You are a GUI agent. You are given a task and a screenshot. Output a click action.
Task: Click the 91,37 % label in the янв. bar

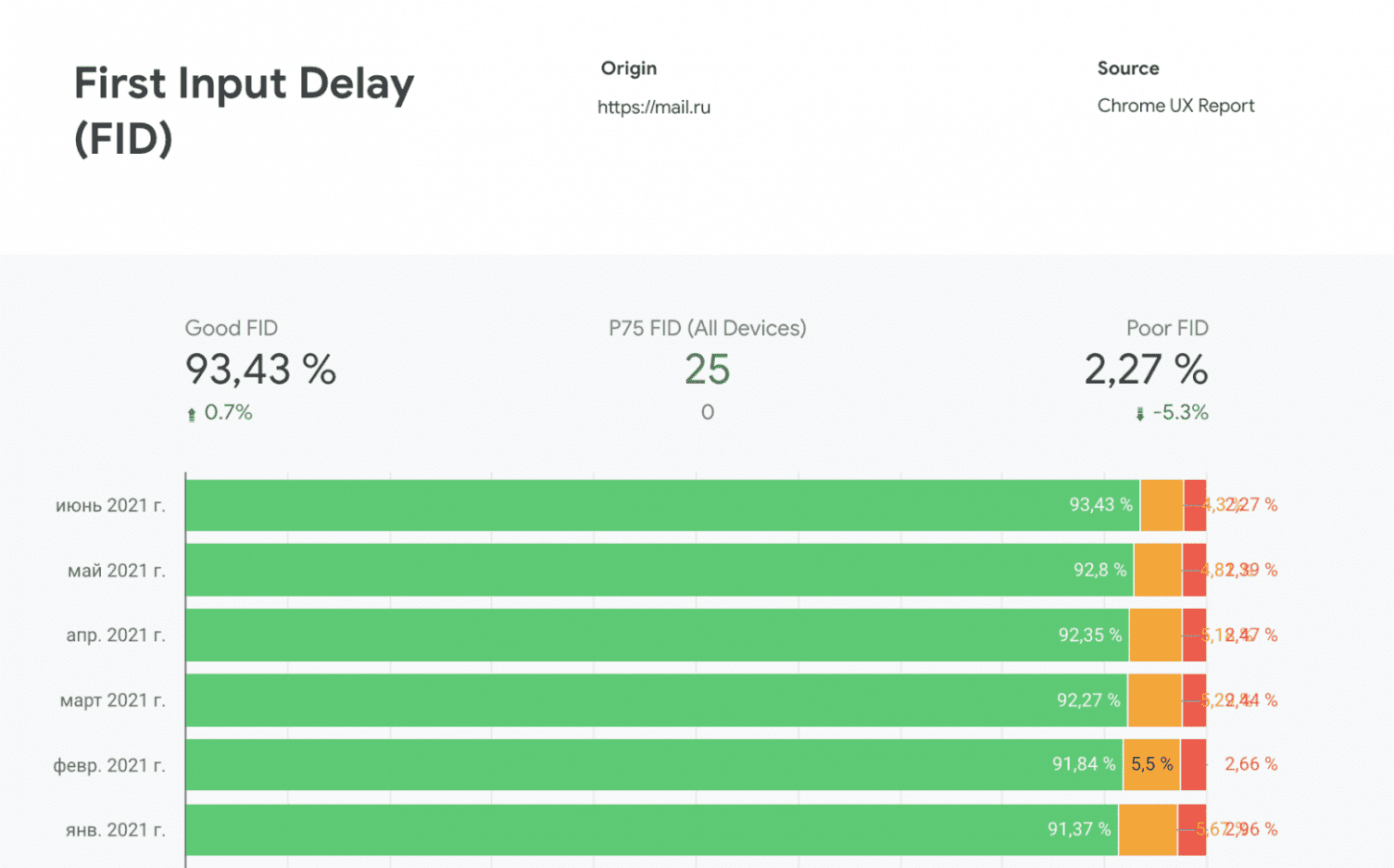click(1079, 829)
